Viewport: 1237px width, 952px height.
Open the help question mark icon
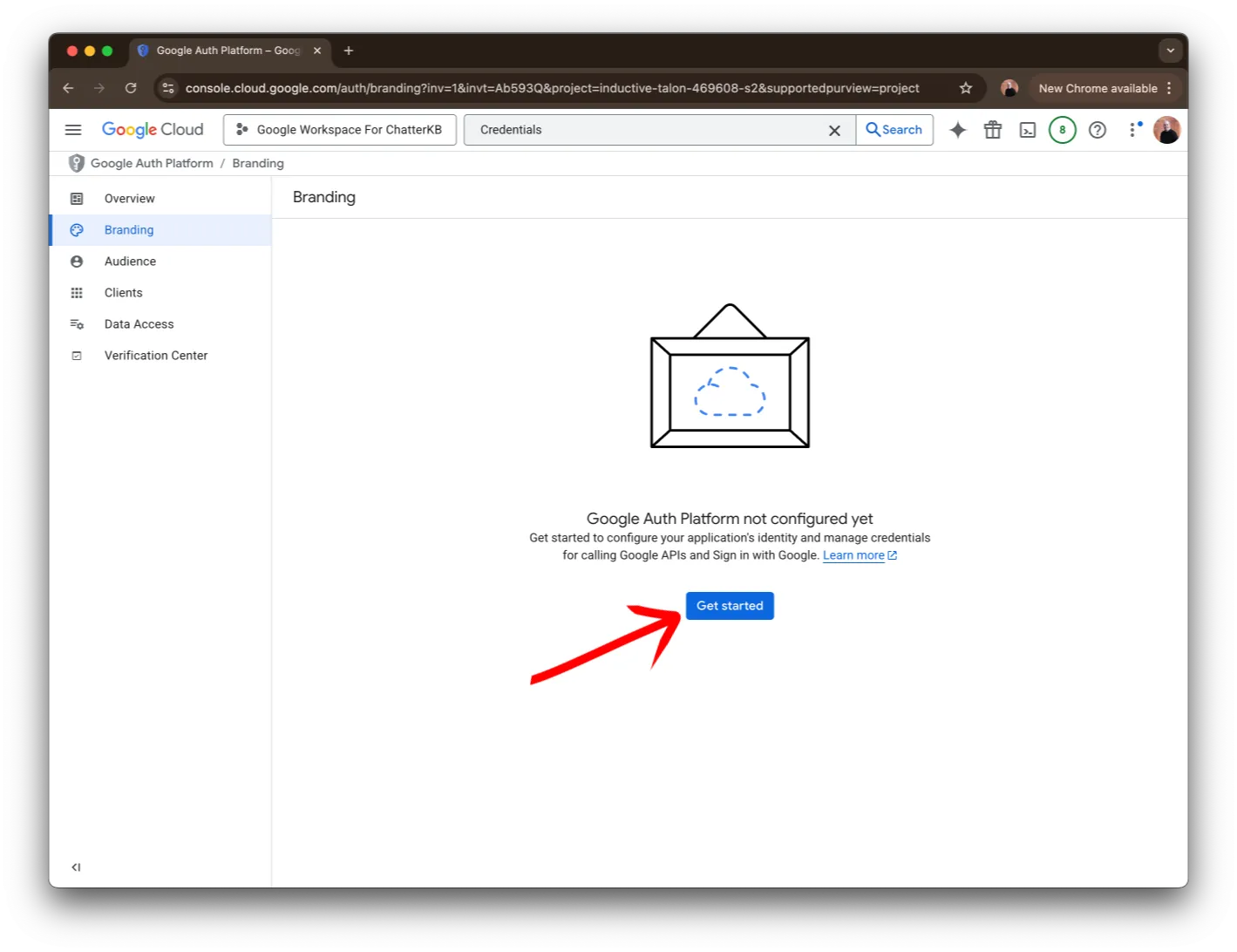pos(1098,130)
